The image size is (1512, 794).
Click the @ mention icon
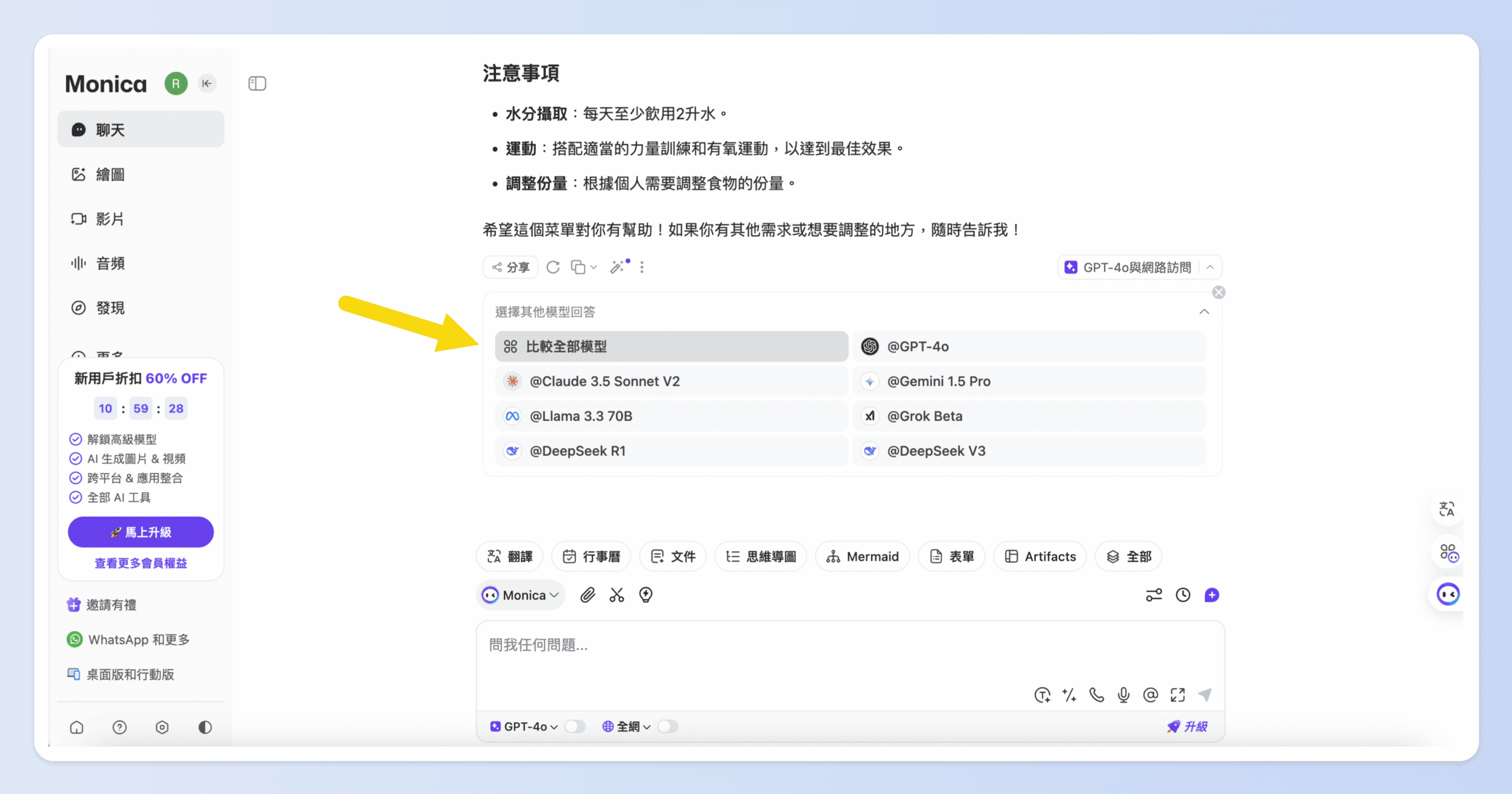click(1151, 695)
